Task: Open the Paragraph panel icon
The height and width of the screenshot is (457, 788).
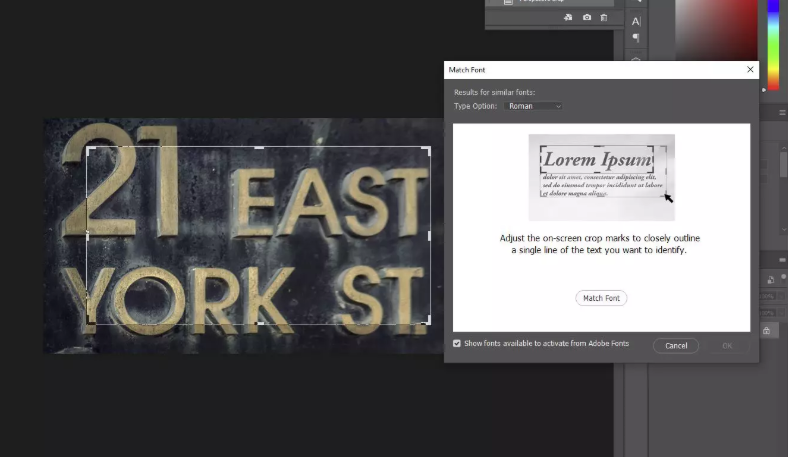Action: [636, 38]
